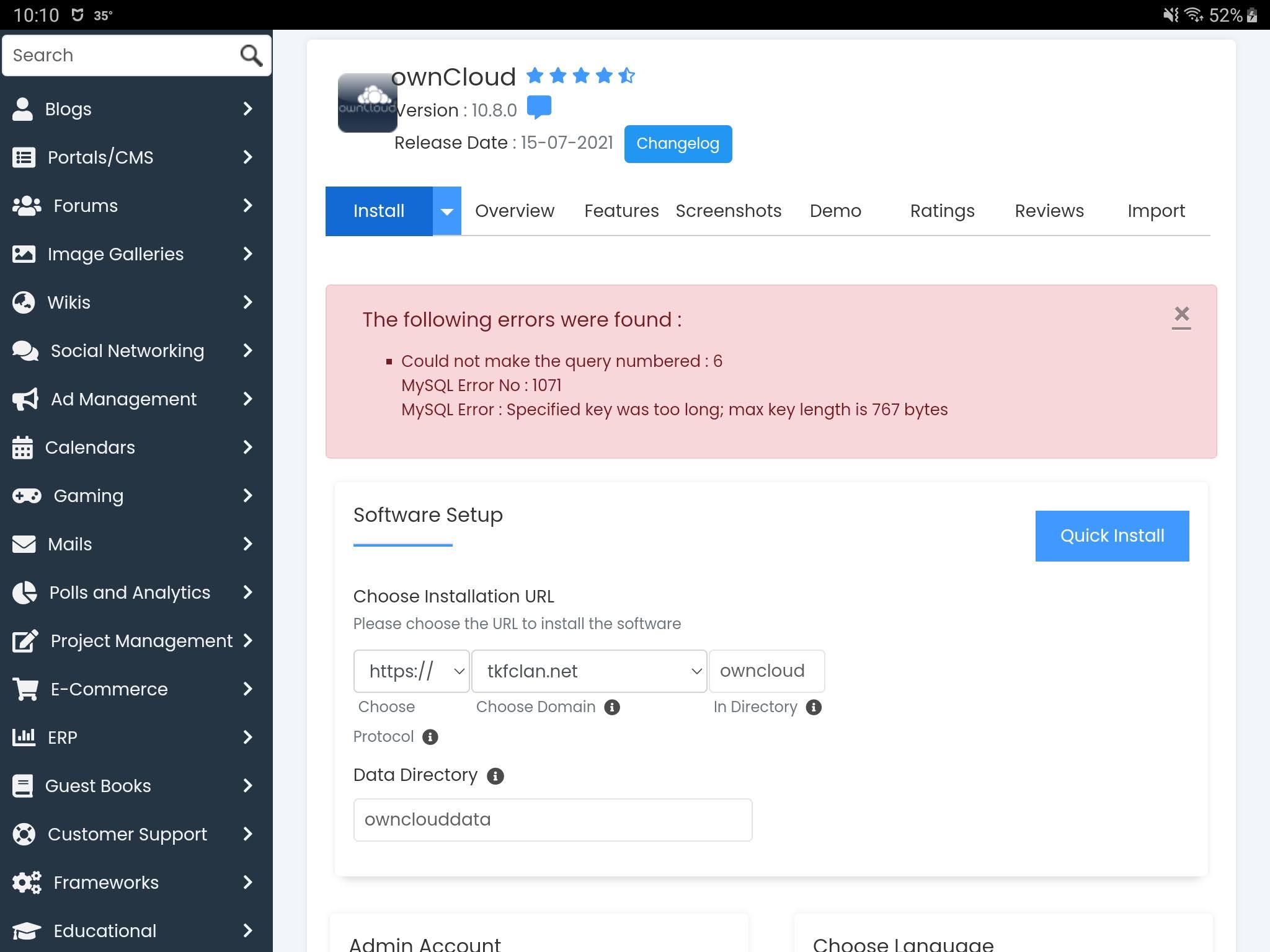The height and width of the screenshot is (952, 1270).
Task: Click the info icon beside Data Directory
Action: [495, 776]
